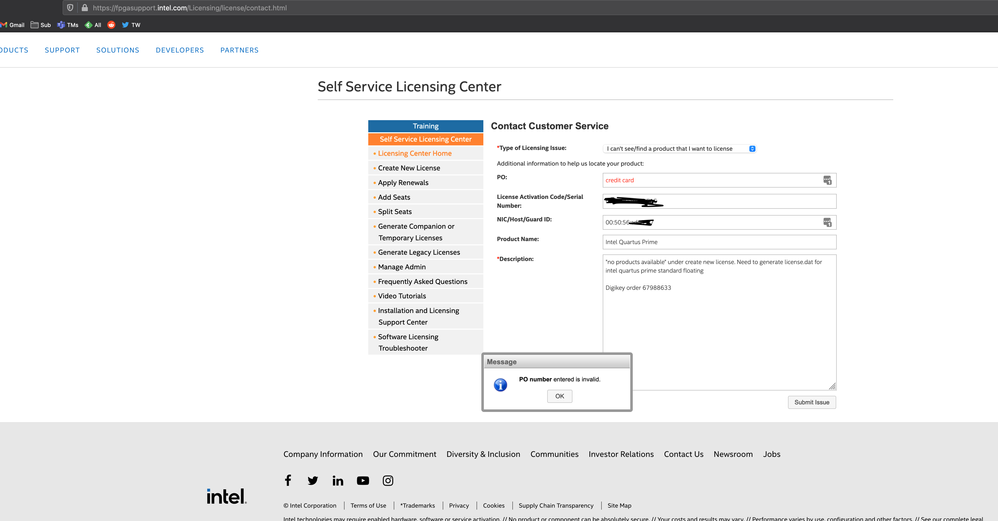Open Intel's Twitter page from footer icon
The height and width of the screenshot is (521, 998).
coord(313,481)
